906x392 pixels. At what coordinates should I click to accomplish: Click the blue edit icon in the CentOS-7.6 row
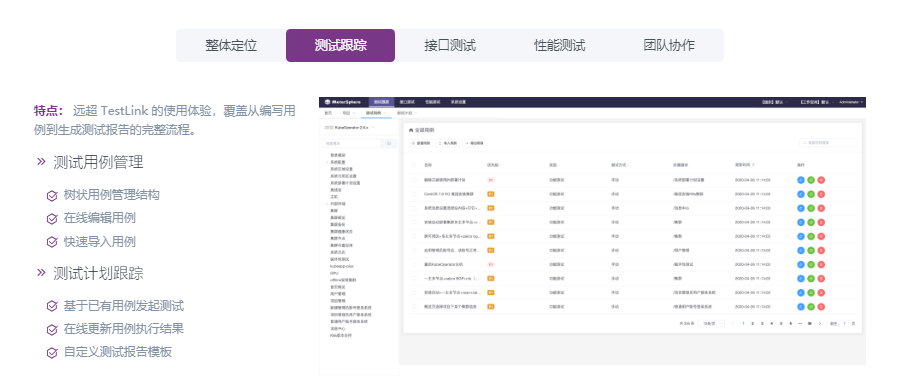click(801, 194)
